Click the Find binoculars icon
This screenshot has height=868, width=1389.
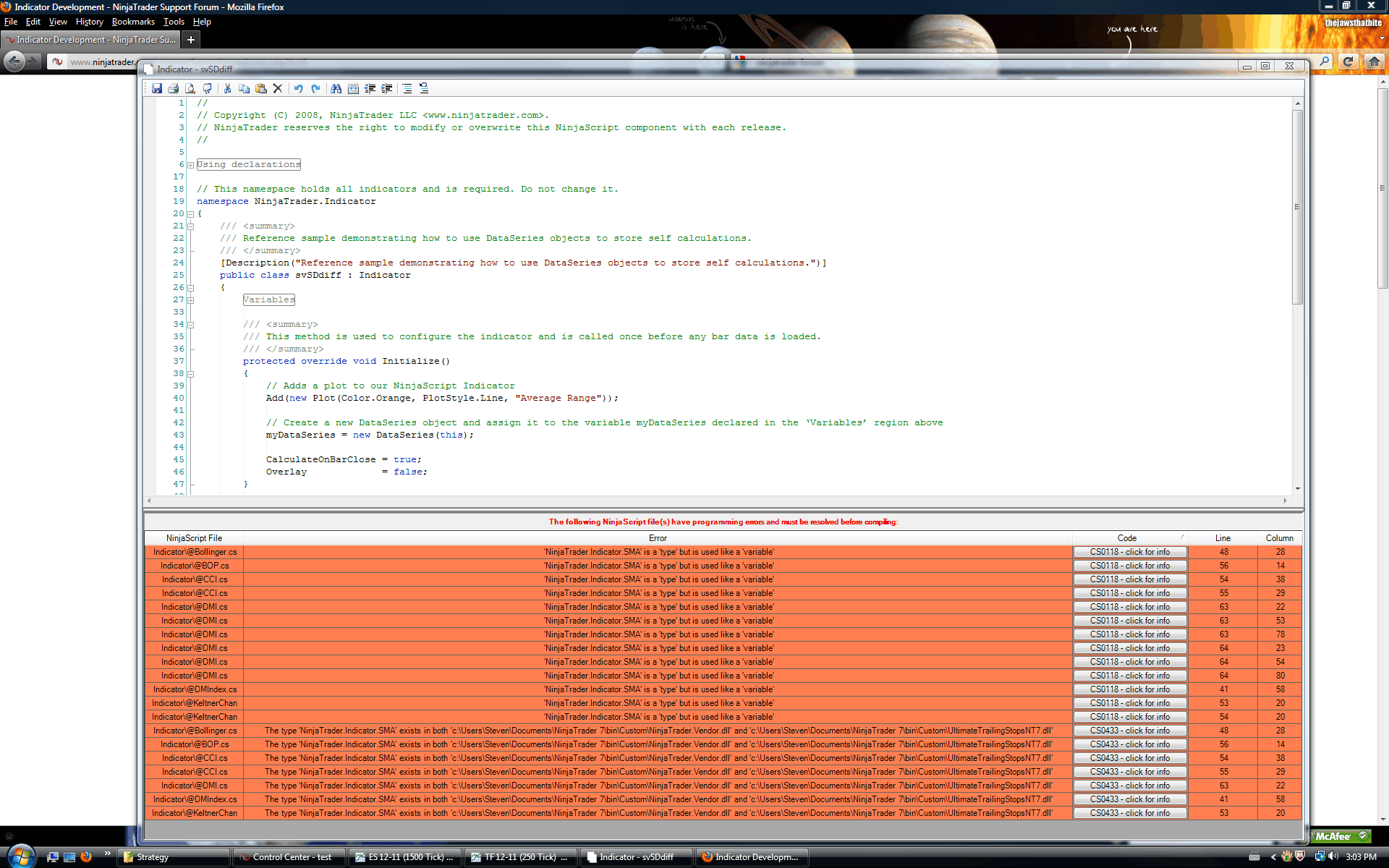click(x=336, y=88)
